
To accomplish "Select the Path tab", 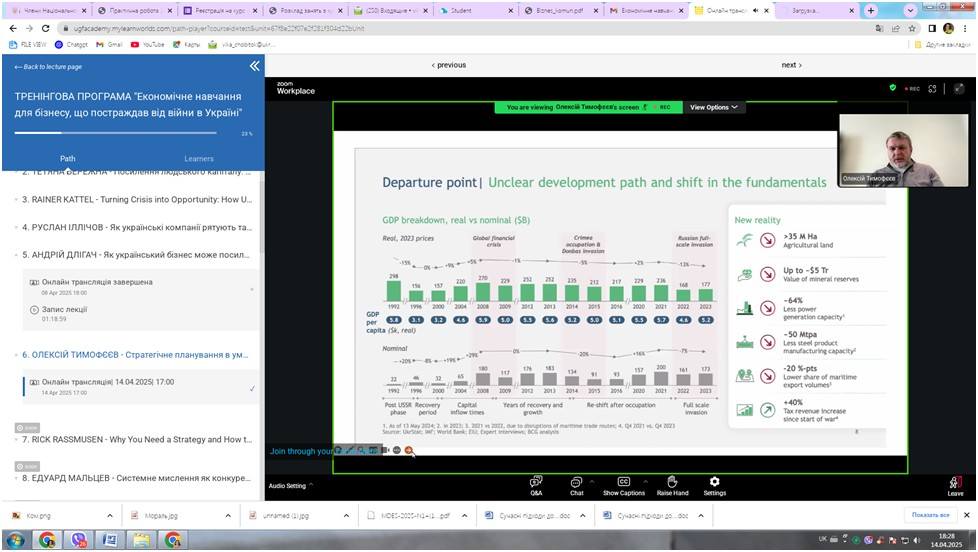I will (x=67, y=158).
